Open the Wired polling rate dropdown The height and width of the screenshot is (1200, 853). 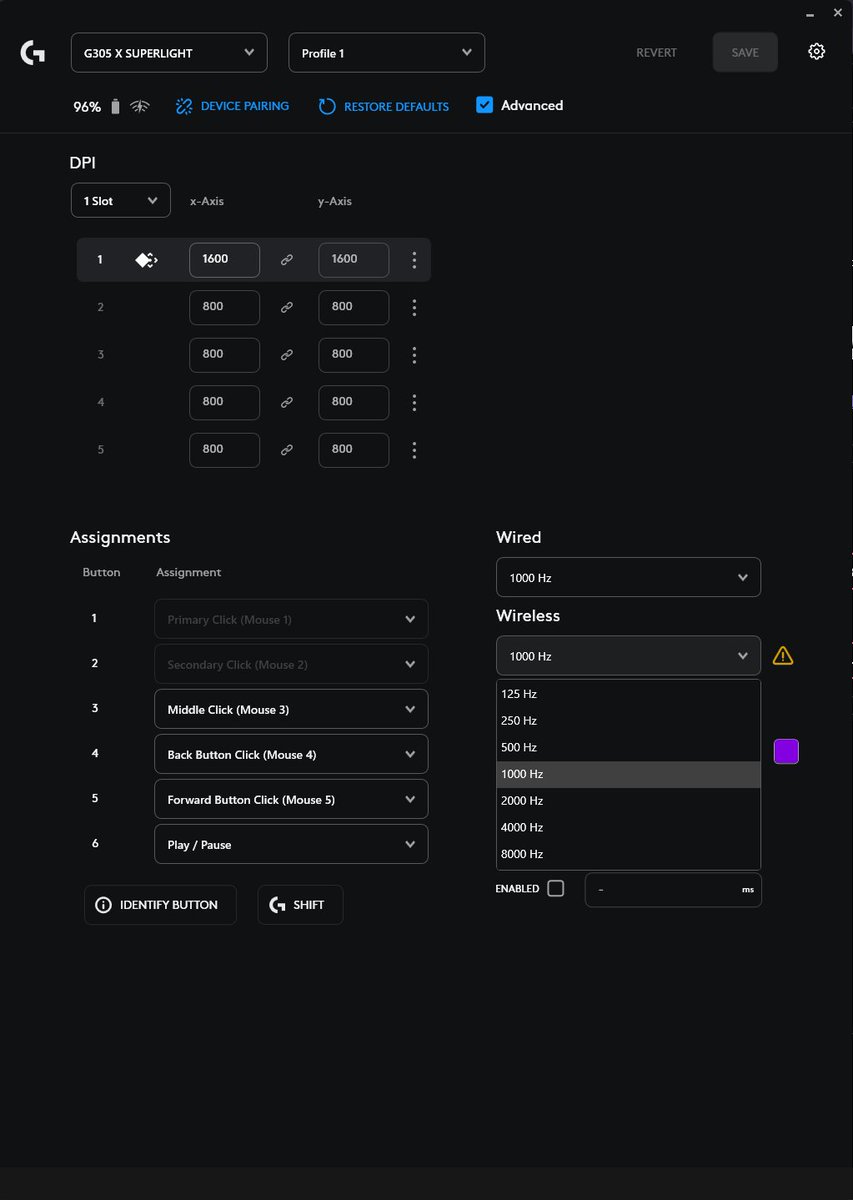click(628, 578)
